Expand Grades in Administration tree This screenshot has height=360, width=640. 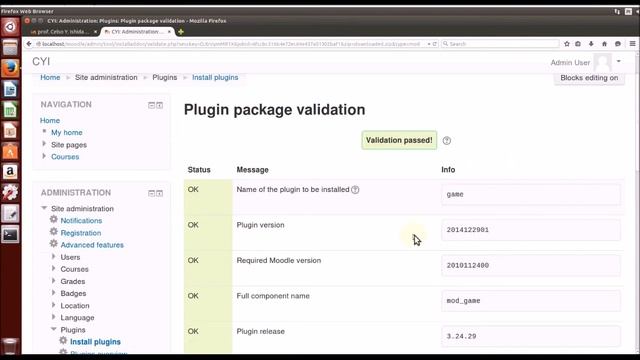tap(53, 281)
